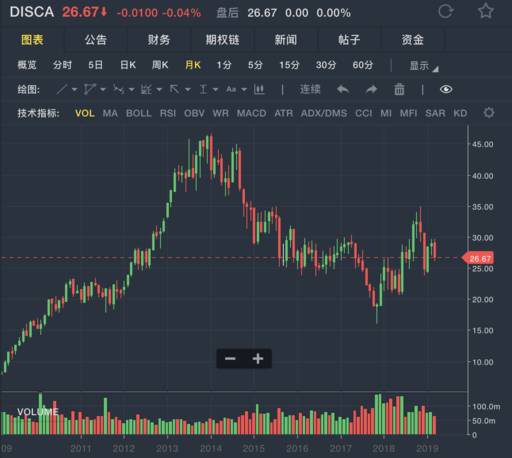Open indicator settings gear icon
Screen dimensions: 512x458
pyautogui.click(x=489, y=113)
